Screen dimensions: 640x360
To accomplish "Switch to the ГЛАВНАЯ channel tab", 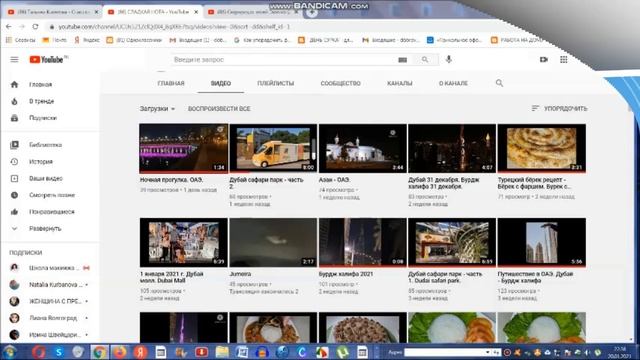I will coord(171,83).
